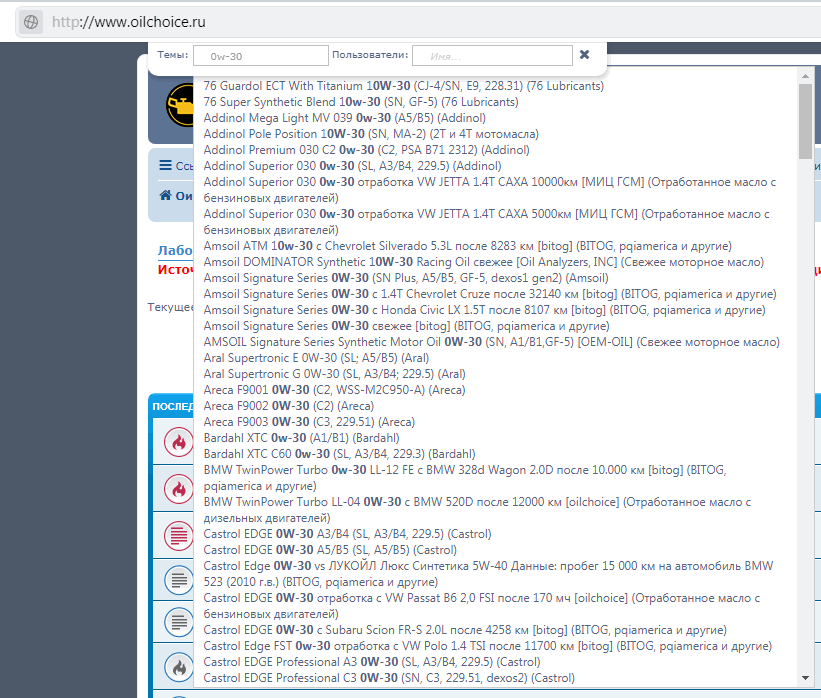Screen dimensions: 821x698
Task: Open Castrol EDGE 0W-30 A3/B4
Action: click(348, 534)
